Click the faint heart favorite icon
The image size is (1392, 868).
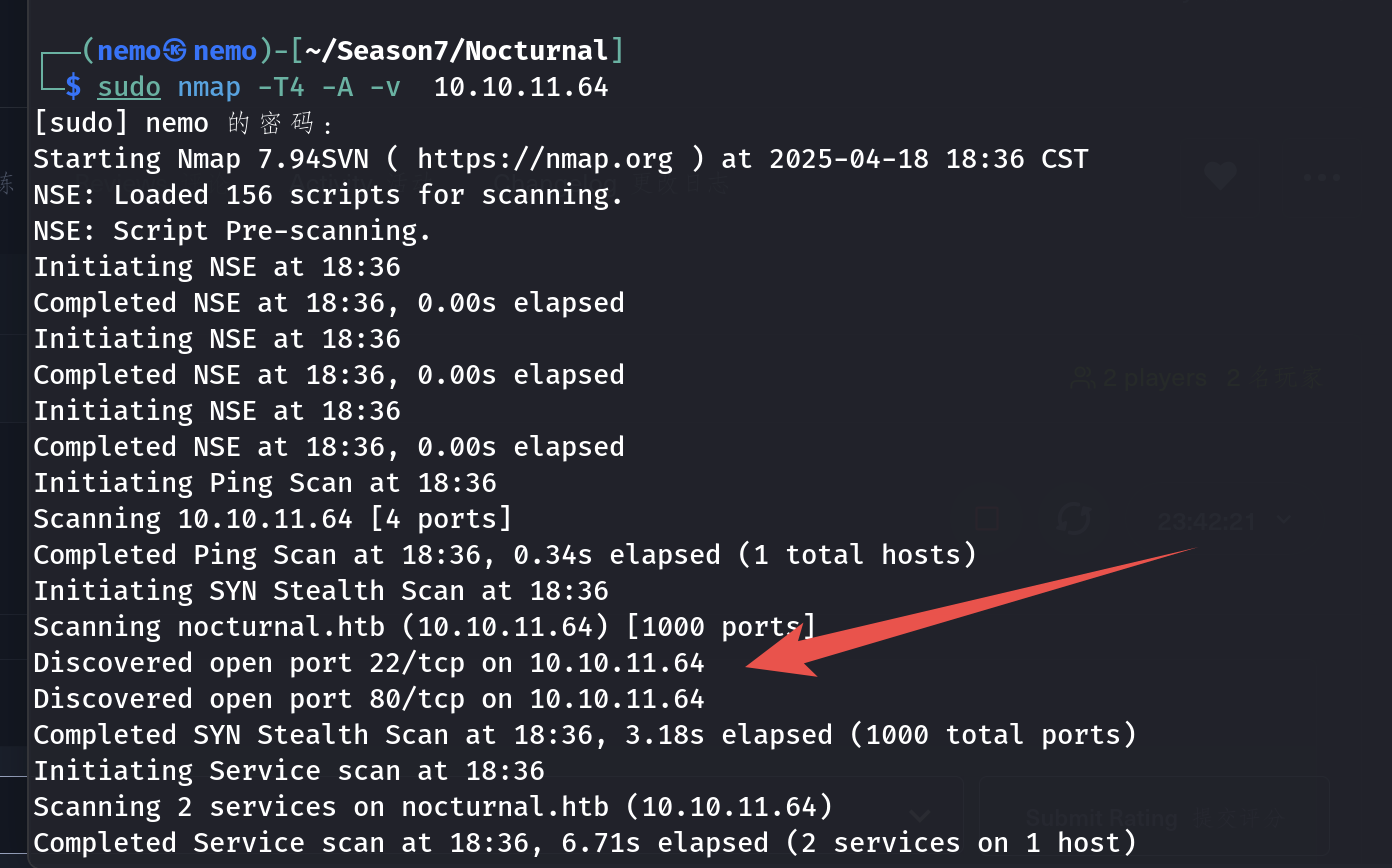[1219, 178]
